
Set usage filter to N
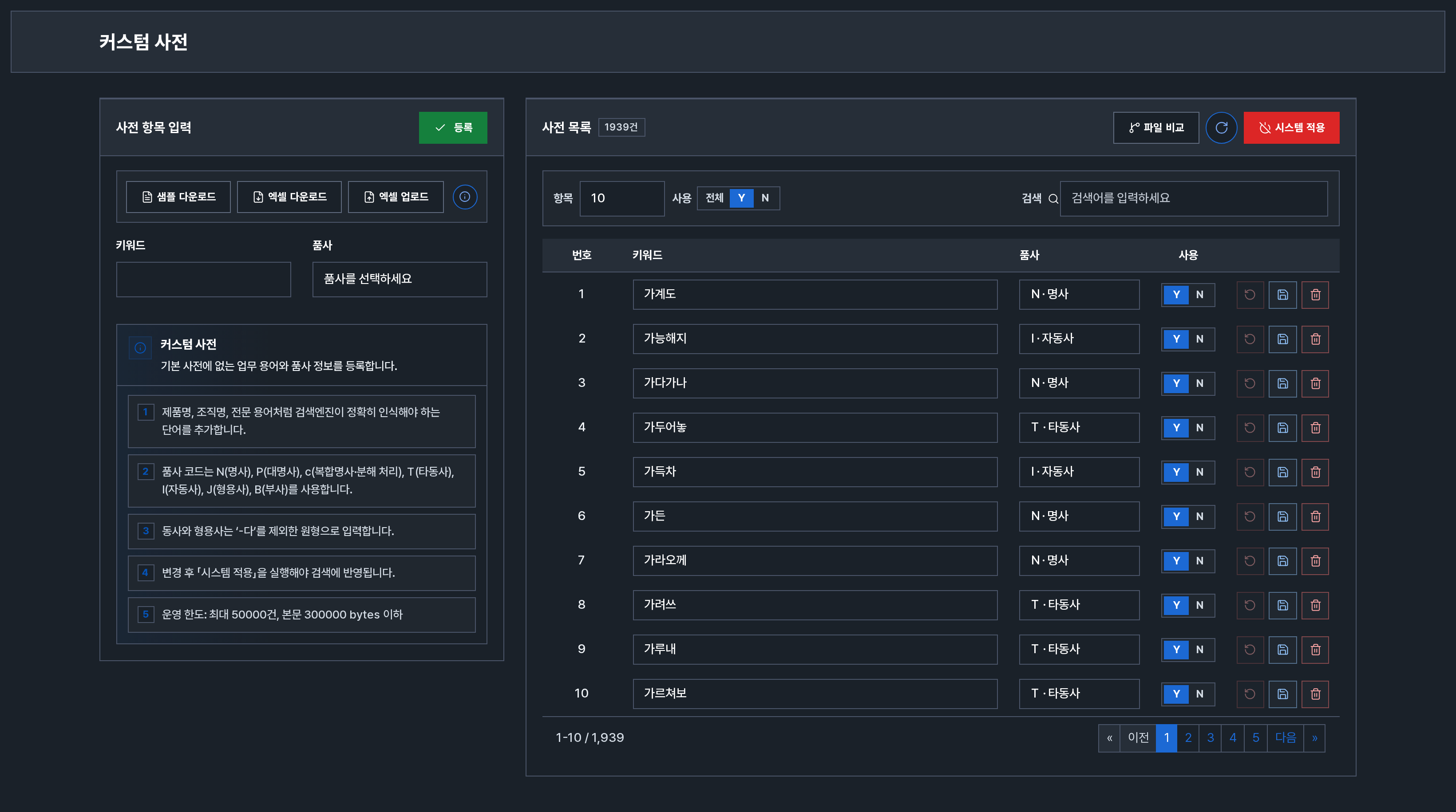[x=765, y=198]
